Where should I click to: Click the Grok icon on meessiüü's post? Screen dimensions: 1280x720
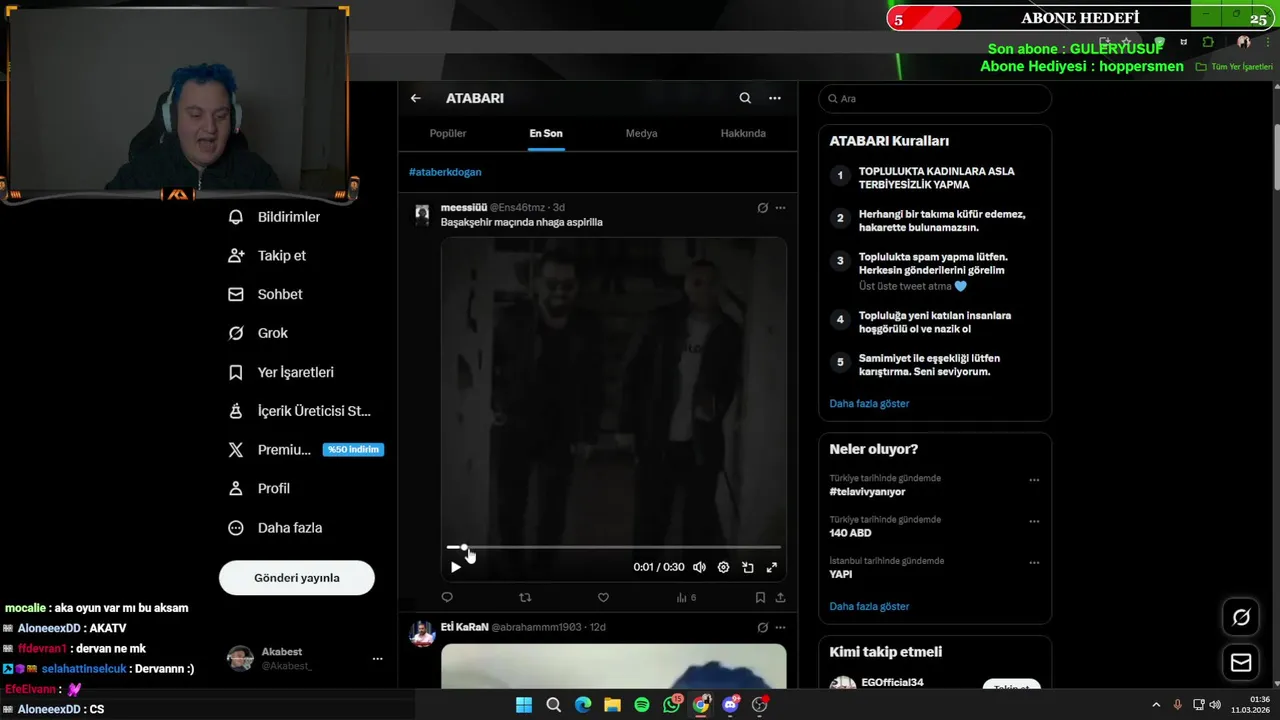763,208
